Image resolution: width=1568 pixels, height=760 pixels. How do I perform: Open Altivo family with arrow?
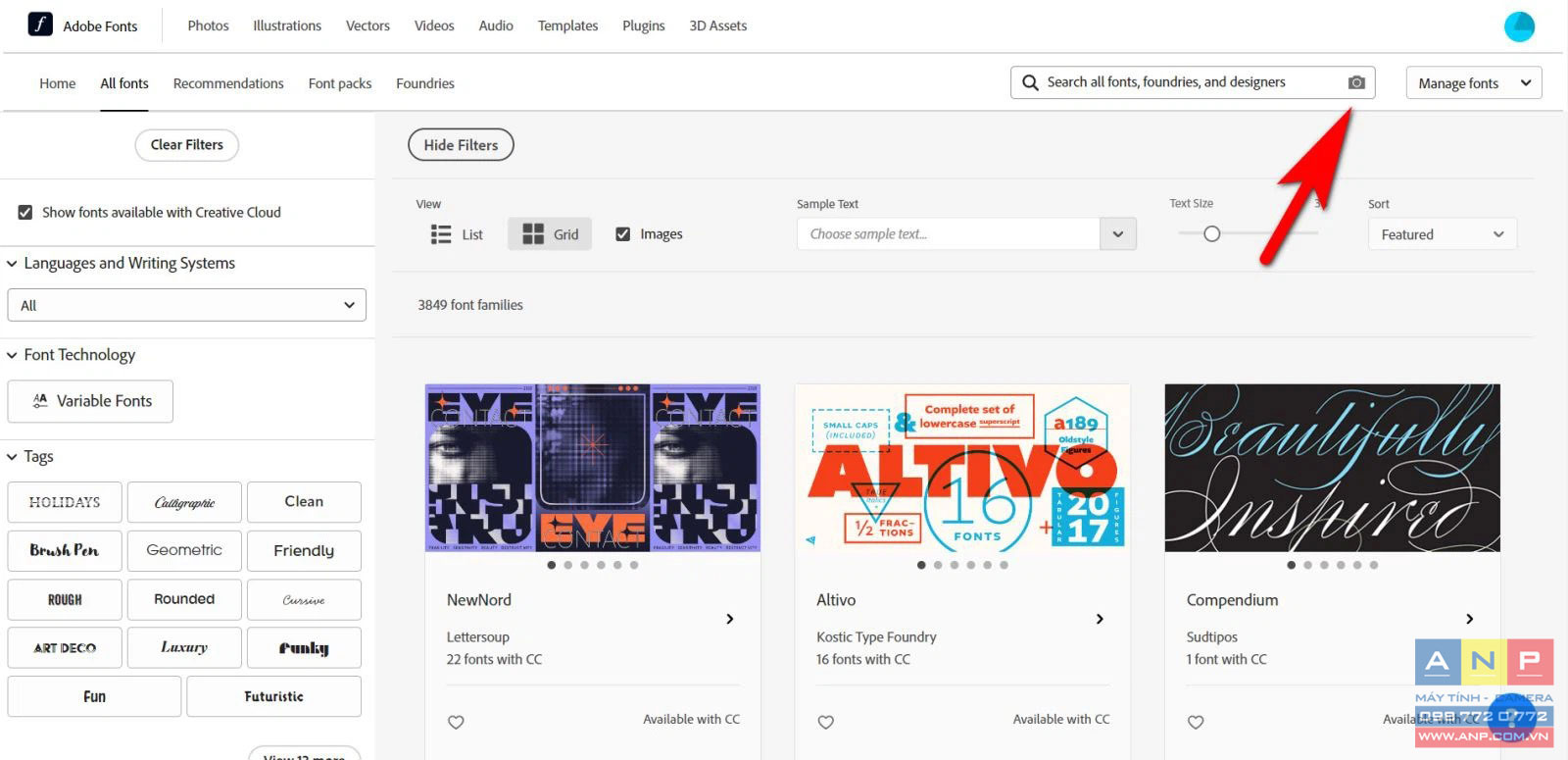pyautogui.click(x=1100, y=619)
